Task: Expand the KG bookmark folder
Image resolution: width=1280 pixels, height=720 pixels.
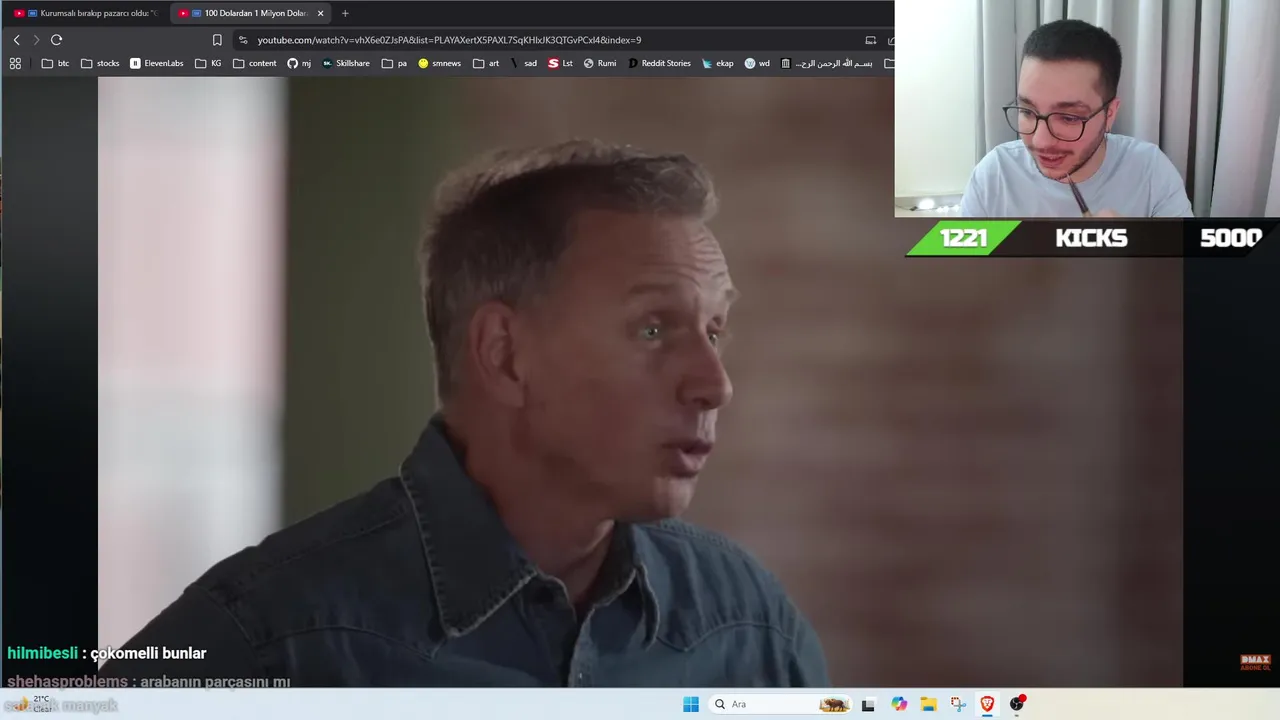Action: click(209, 63)
